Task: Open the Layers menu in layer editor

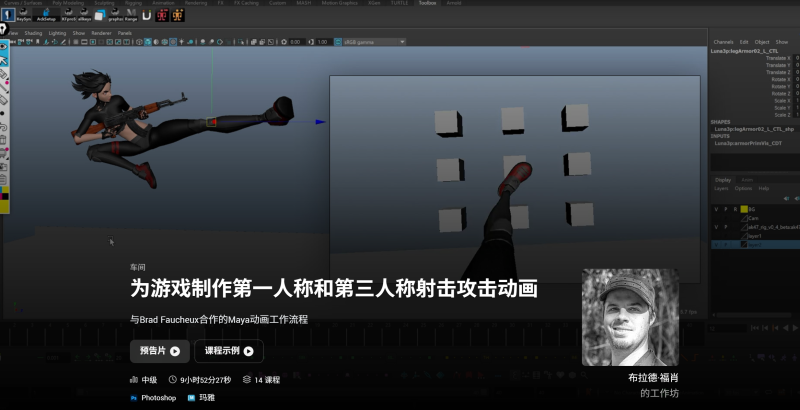Action: [721, 189]
